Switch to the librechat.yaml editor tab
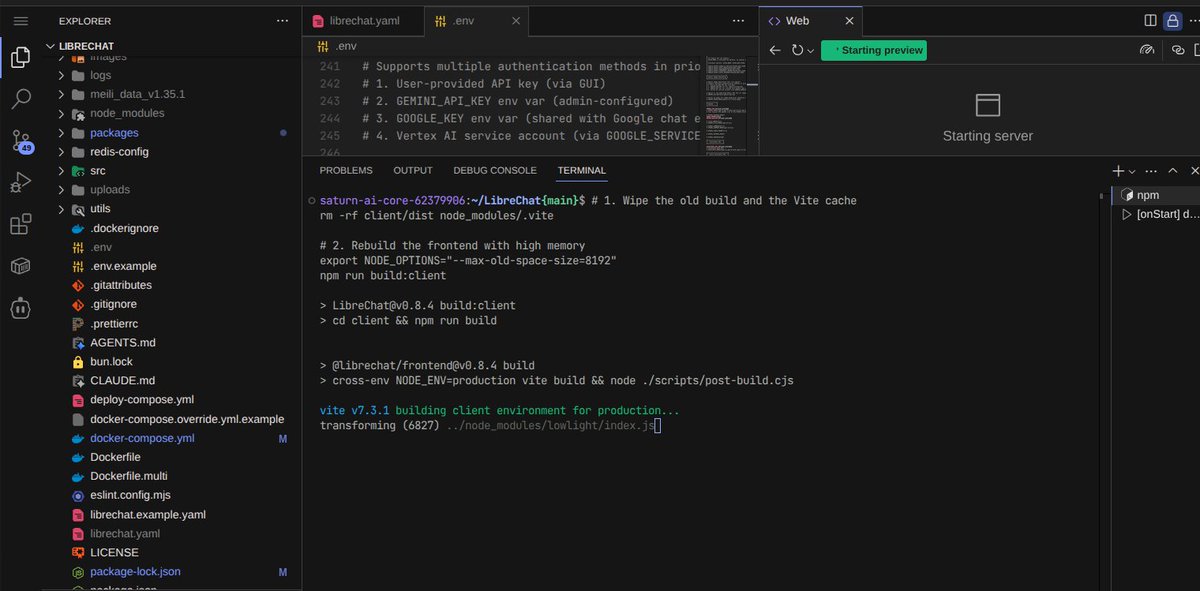The height and width of the screenshot is (591, 1200). (x=364, y=21)
